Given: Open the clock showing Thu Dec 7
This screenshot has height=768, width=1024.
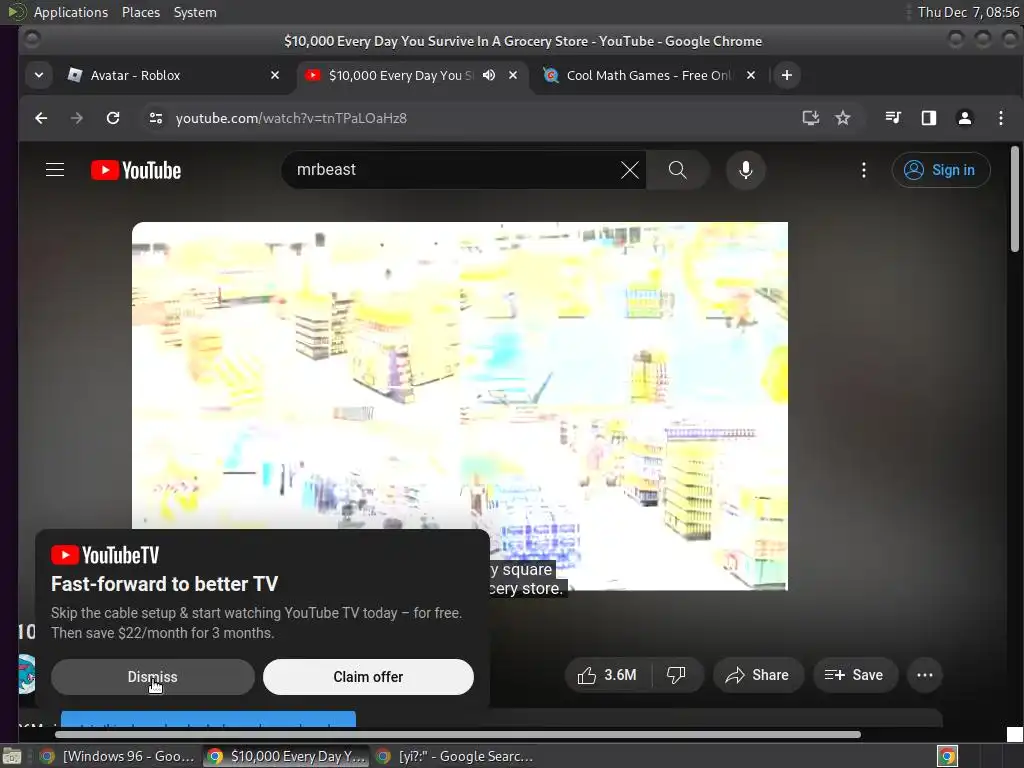Looking at the screenshot, I should (968, 12).
